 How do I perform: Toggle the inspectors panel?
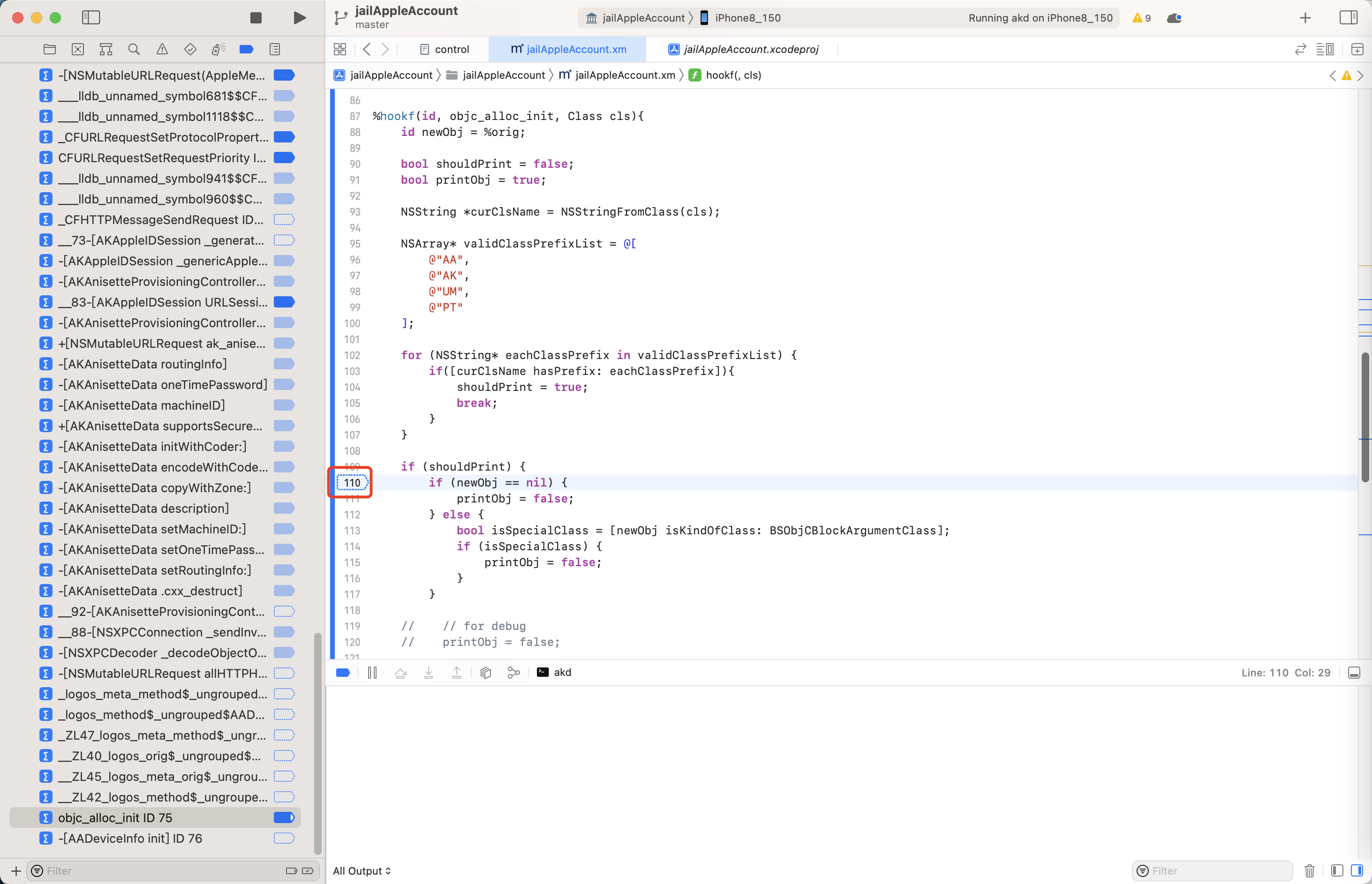pyautogui.click(x=1348, y=18)
